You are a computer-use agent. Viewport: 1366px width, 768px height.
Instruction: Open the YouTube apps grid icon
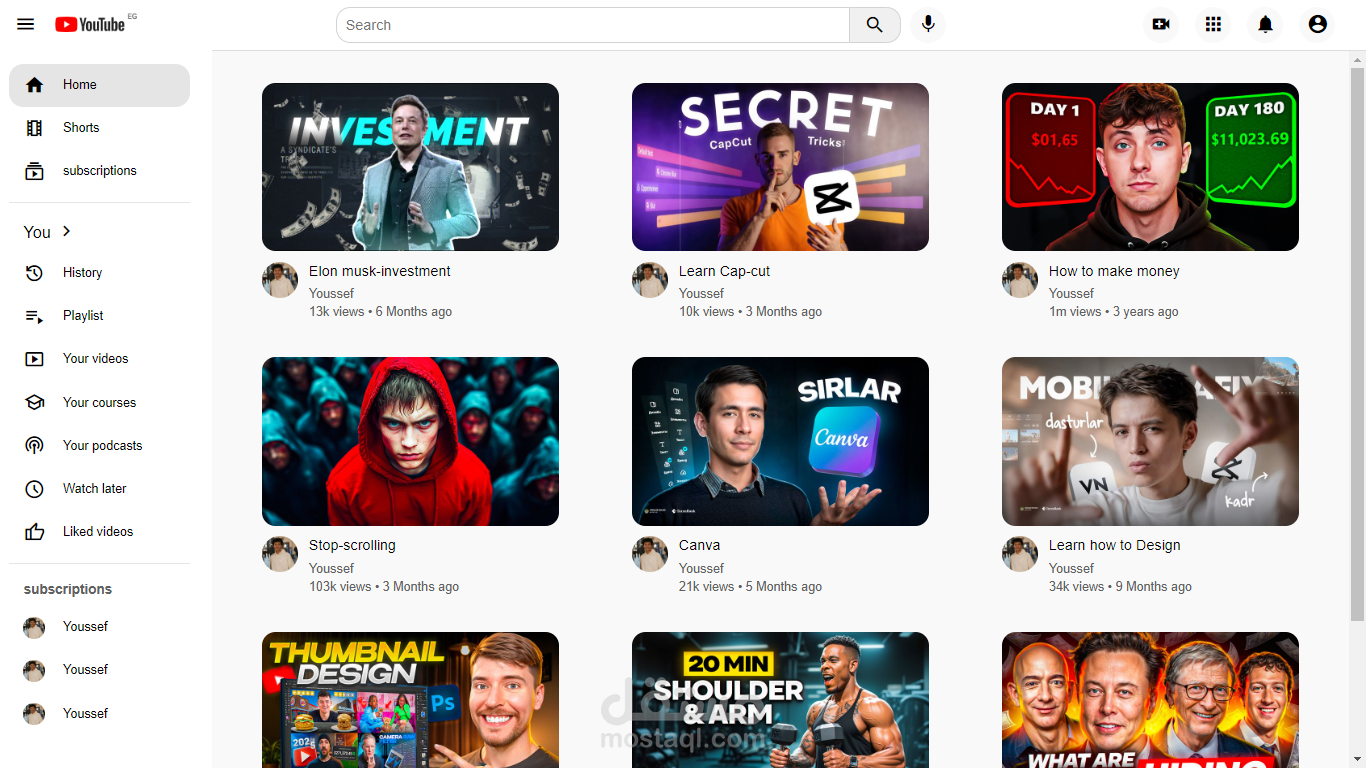[x=1213, y=24]
